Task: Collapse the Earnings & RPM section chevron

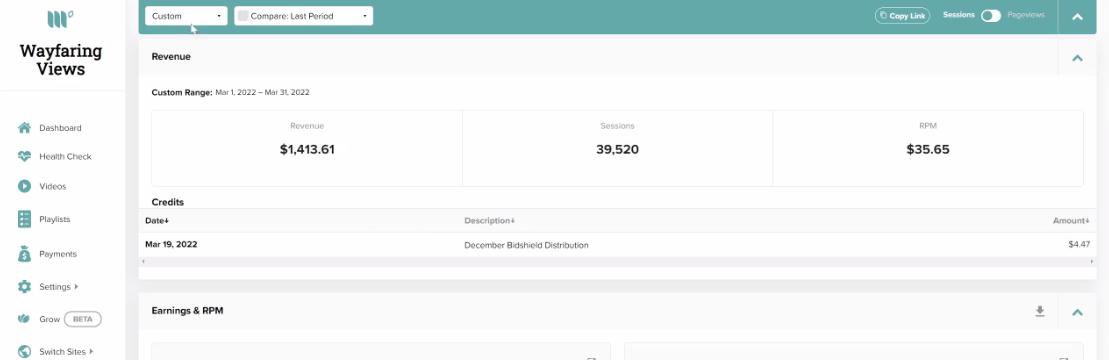Action: (x=1077, y=312)
